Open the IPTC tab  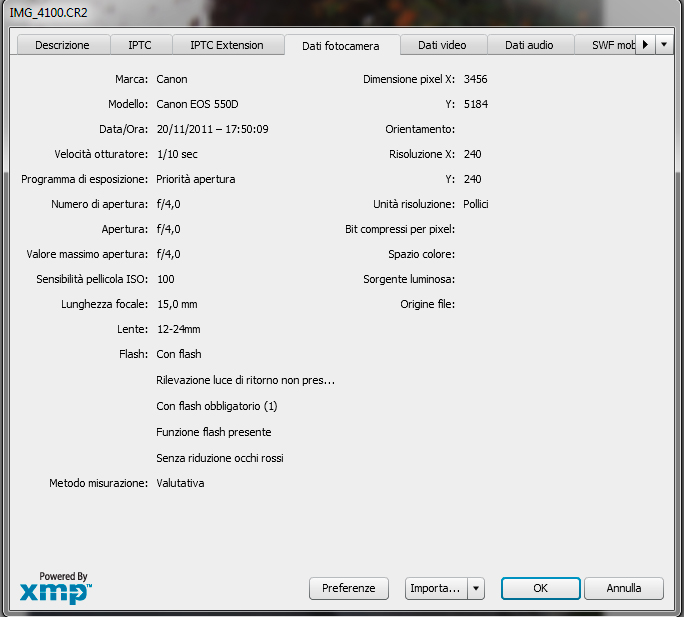pyautogui.click(x=141, y=45)
